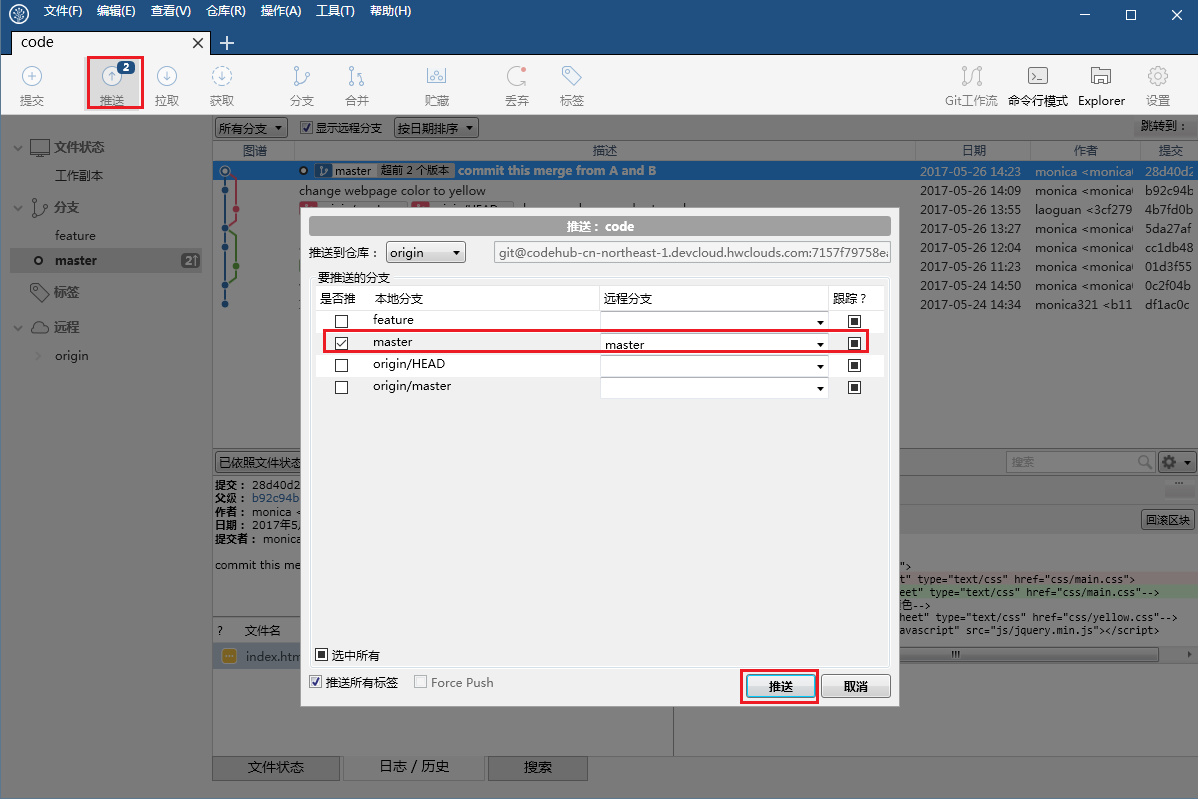Open the File (文件) menu

click(63, 11)
